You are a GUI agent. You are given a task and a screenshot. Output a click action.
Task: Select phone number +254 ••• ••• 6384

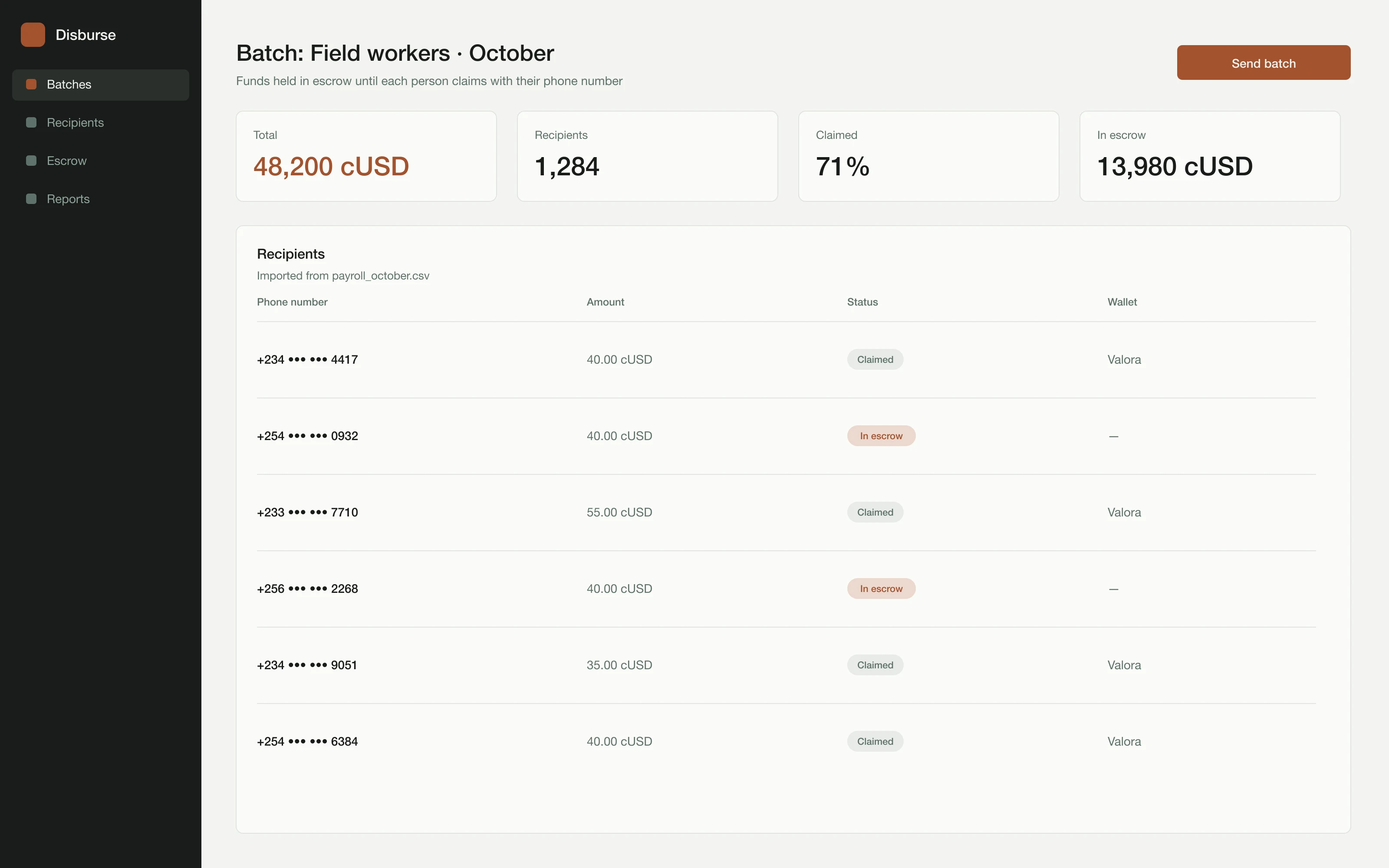[x=307, y=742]
